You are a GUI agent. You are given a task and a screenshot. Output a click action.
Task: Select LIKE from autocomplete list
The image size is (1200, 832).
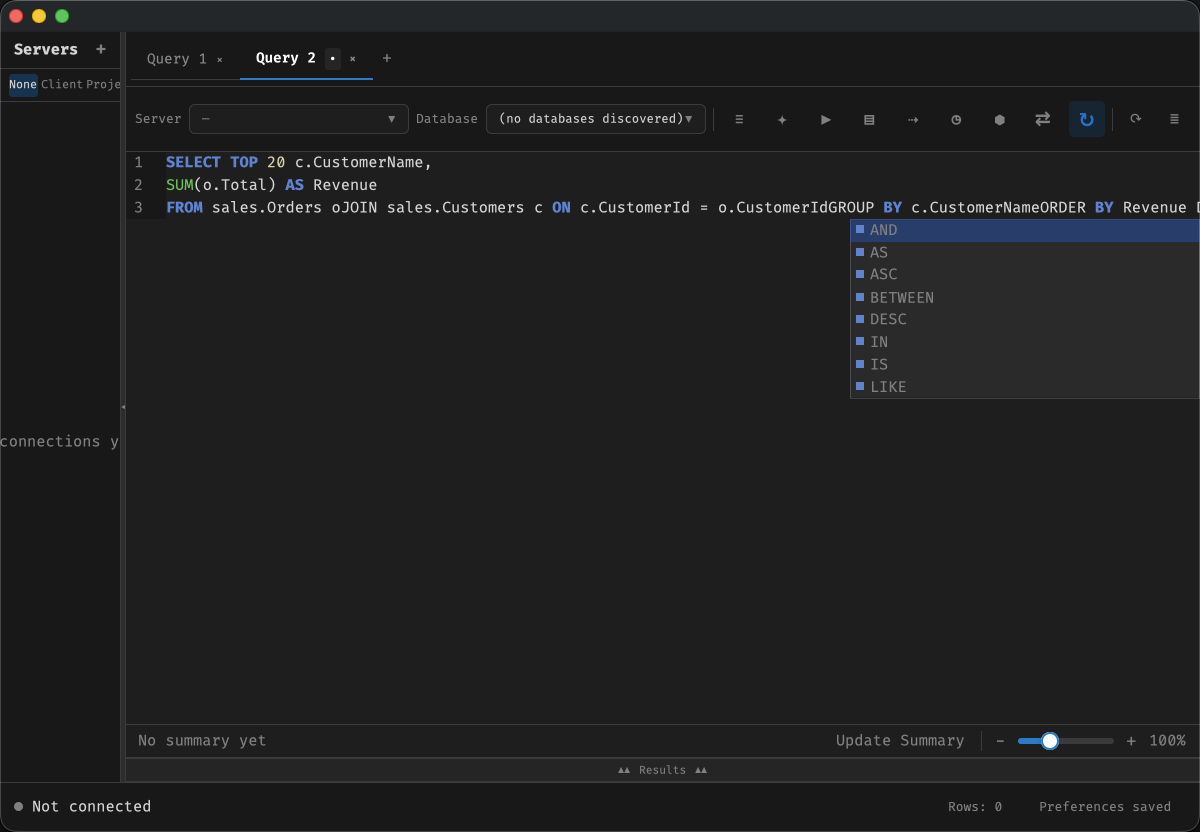pyautogui.click(x=1025, y=387)
